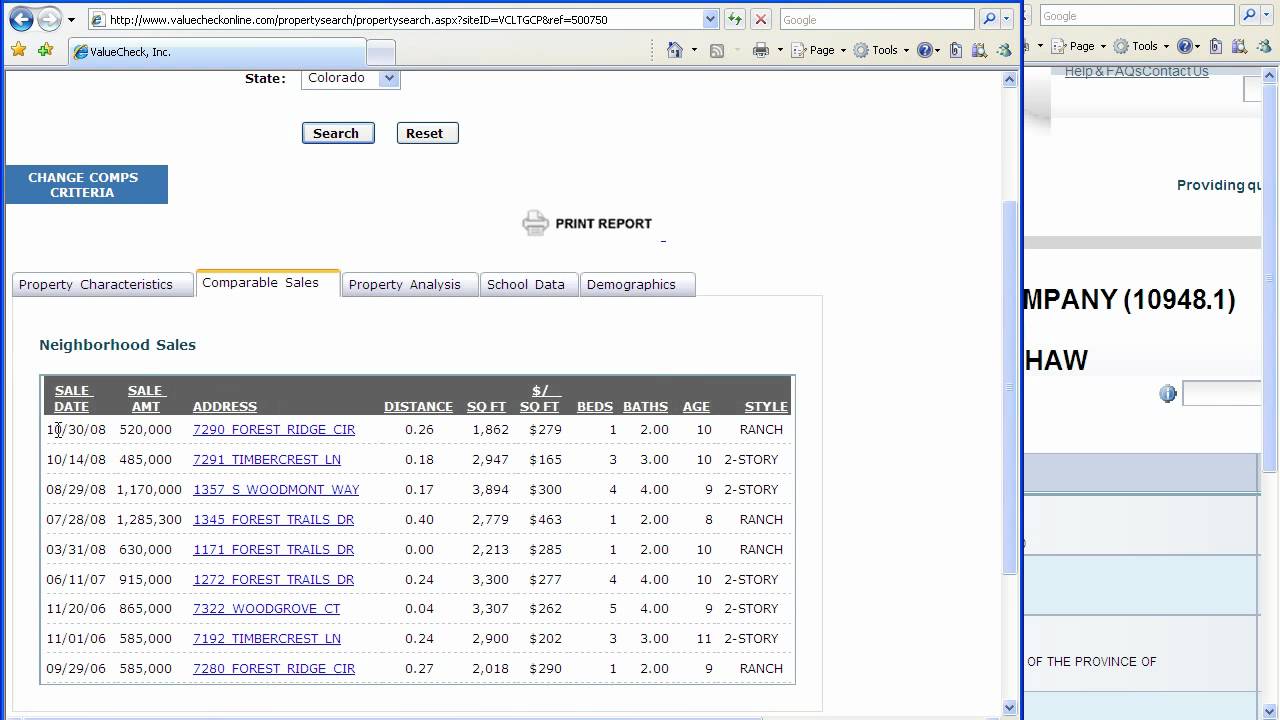The width and height of the screenshot is (1280, 720).
Task: Click the red Stop loading icon
Action: pyautogui.click(x=761, y=19)
